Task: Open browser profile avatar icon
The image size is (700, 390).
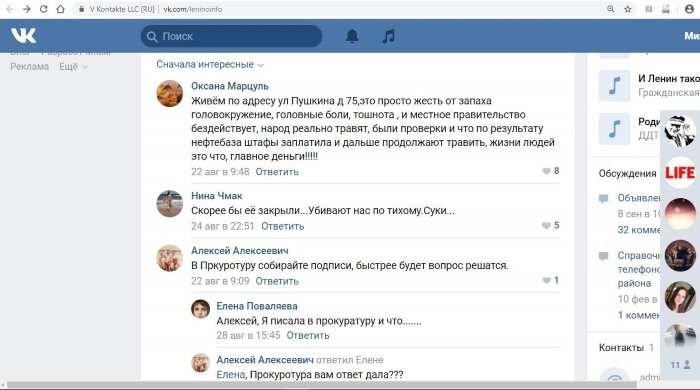Action: (689, 9)
